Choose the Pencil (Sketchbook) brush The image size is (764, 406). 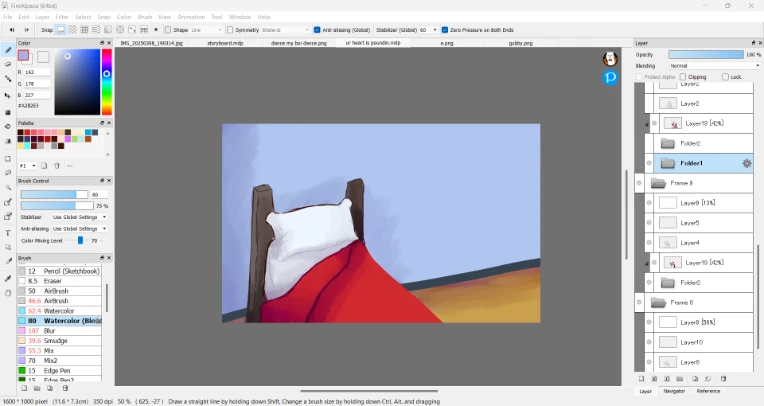[x=59, y=271]
